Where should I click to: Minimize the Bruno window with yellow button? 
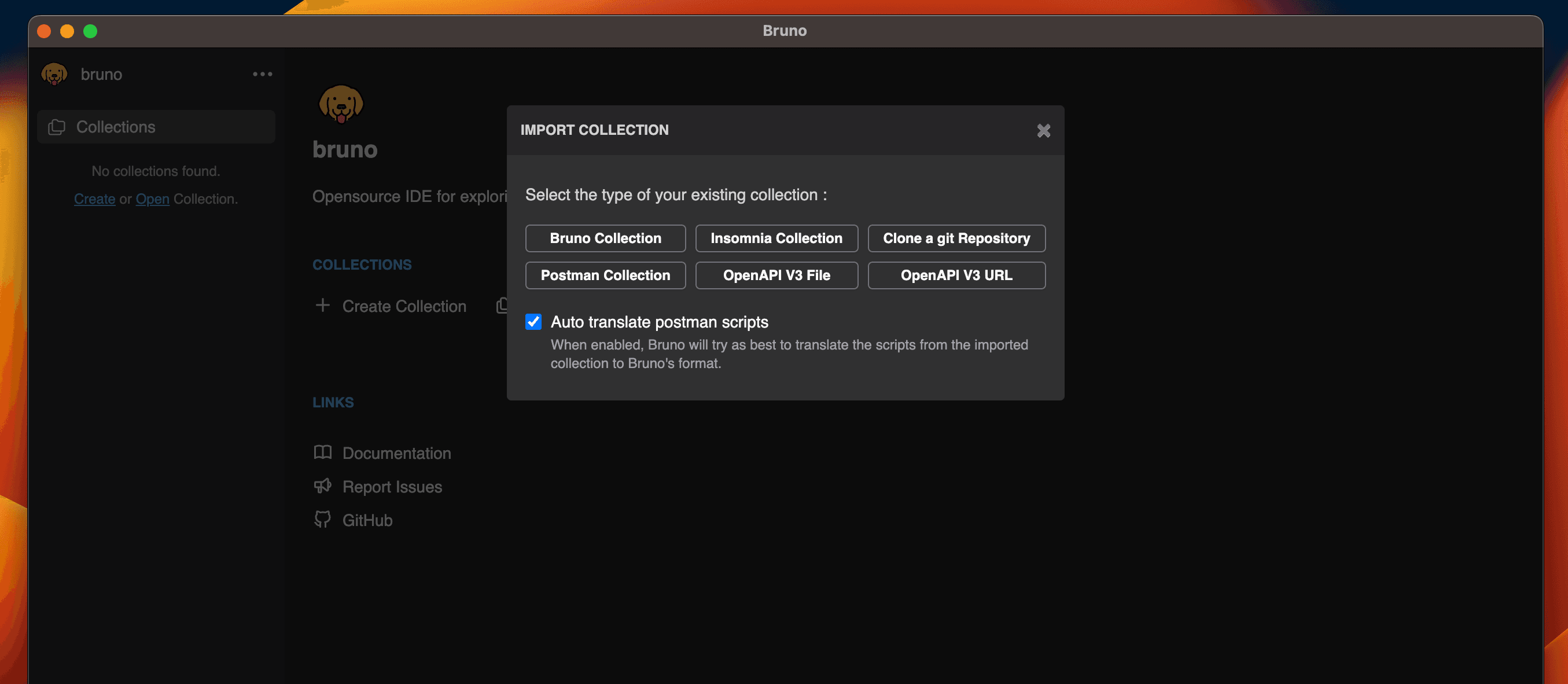pyautogui.click(x=67, y=31)
